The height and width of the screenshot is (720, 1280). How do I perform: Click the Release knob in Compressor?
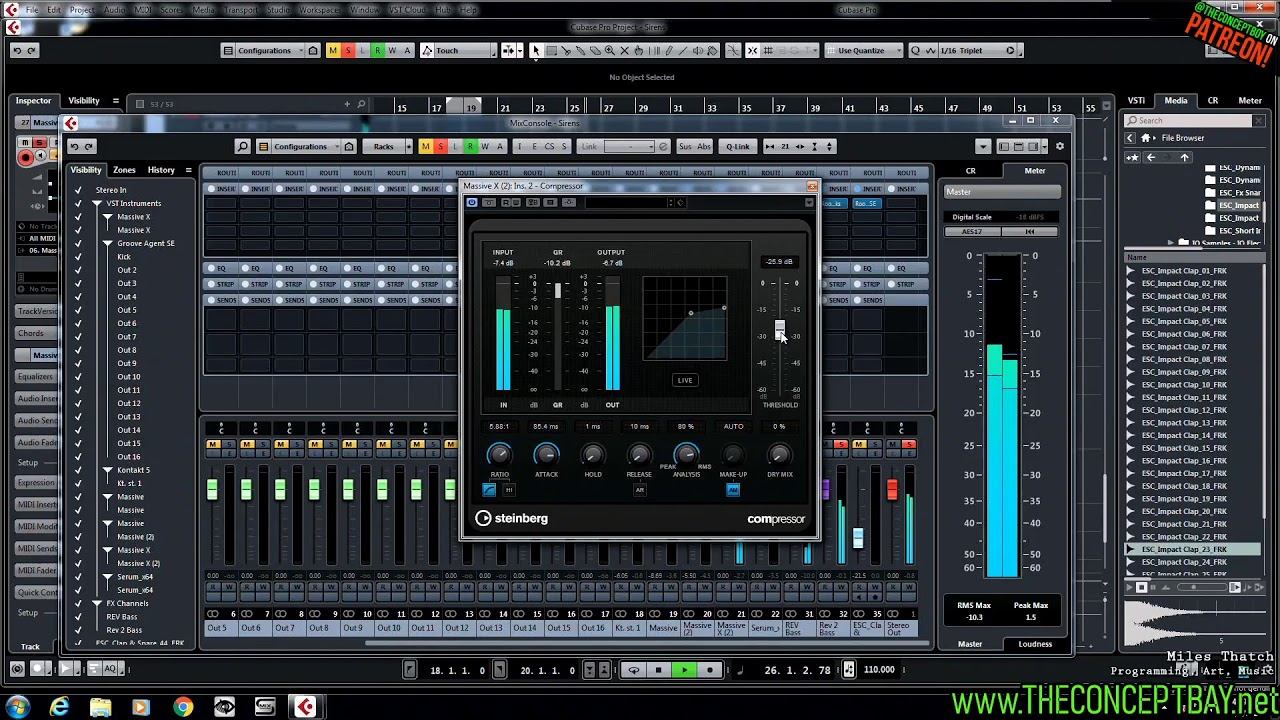[639, 455]
